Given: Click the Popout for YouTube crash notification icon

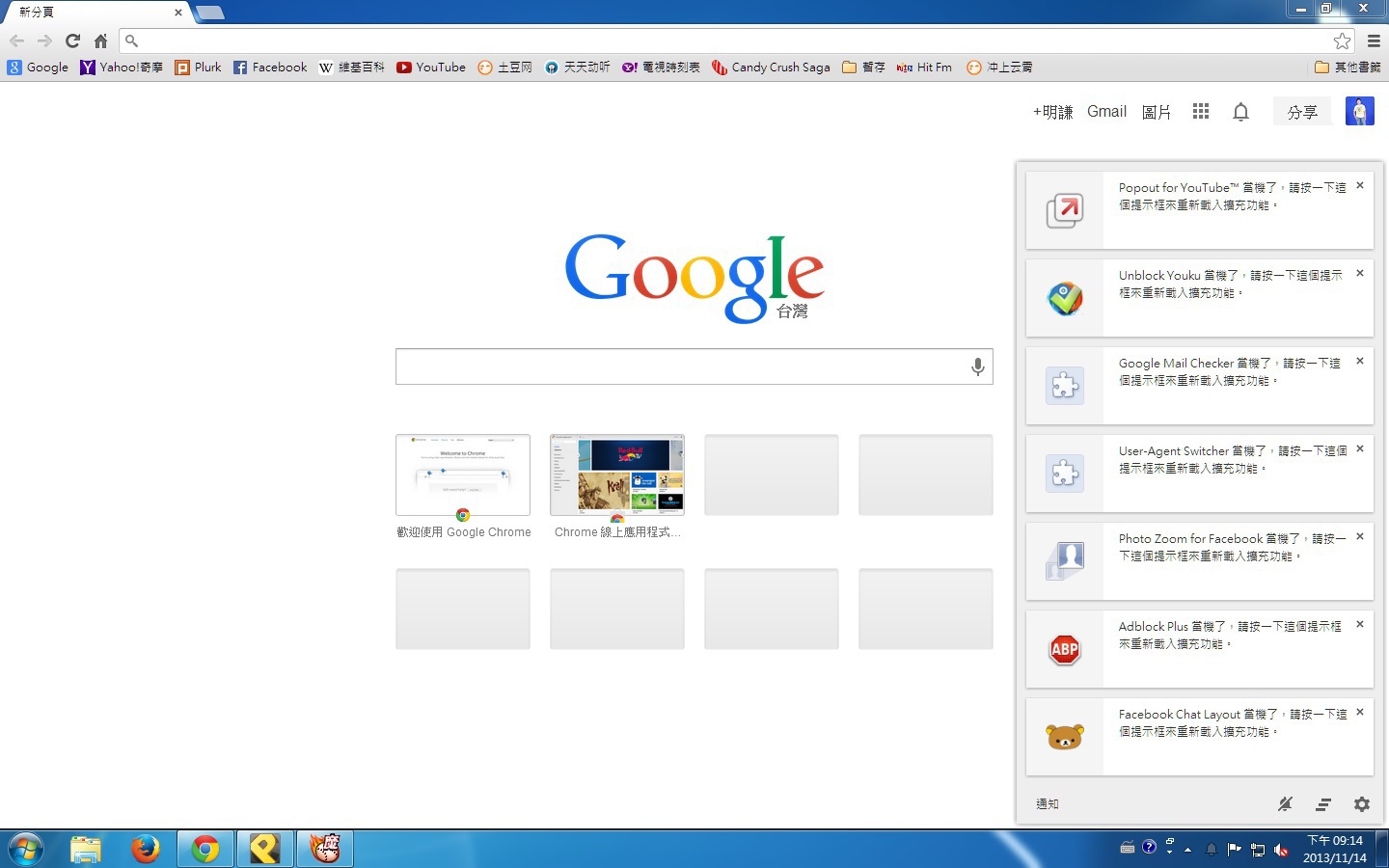Looking at the screenshot, I should click(1065, 210).
